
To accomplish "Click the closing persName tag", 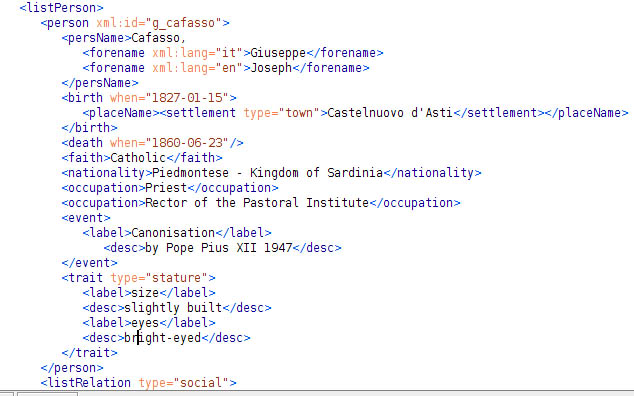I will [100, 83].
